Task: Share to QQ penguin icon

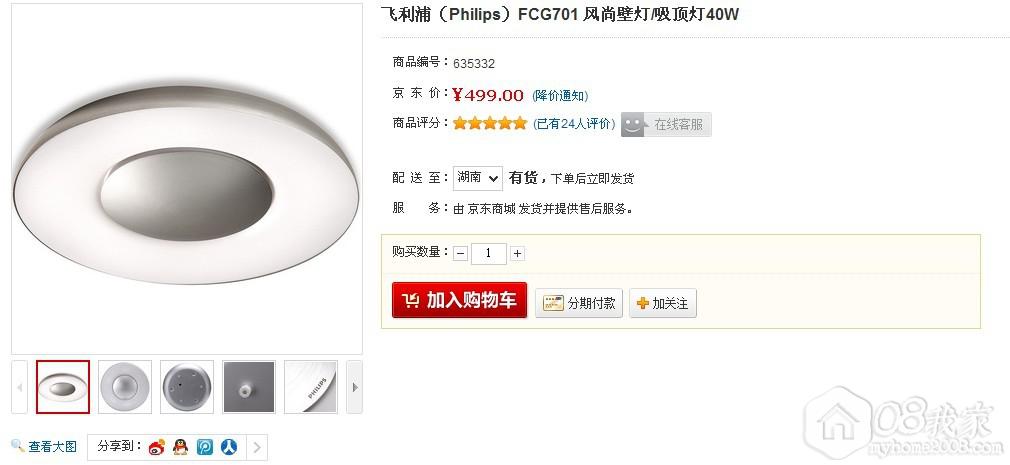Action: pos(181,446)
